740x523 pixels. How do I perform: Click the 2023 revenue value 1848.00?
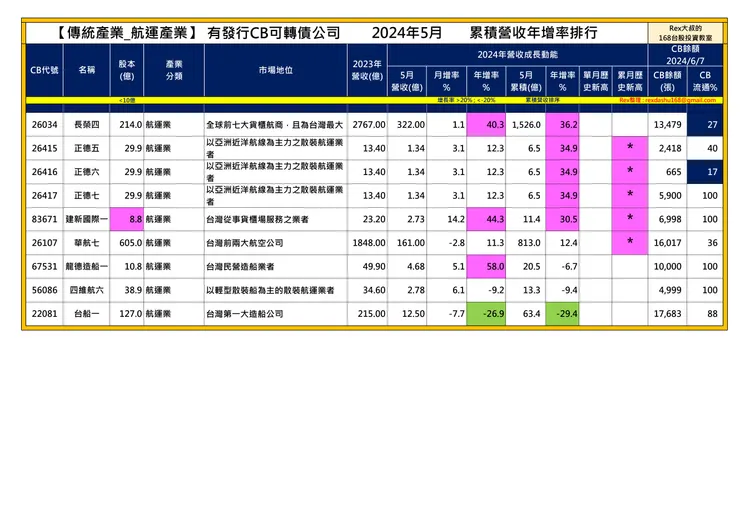click(369, 243)
